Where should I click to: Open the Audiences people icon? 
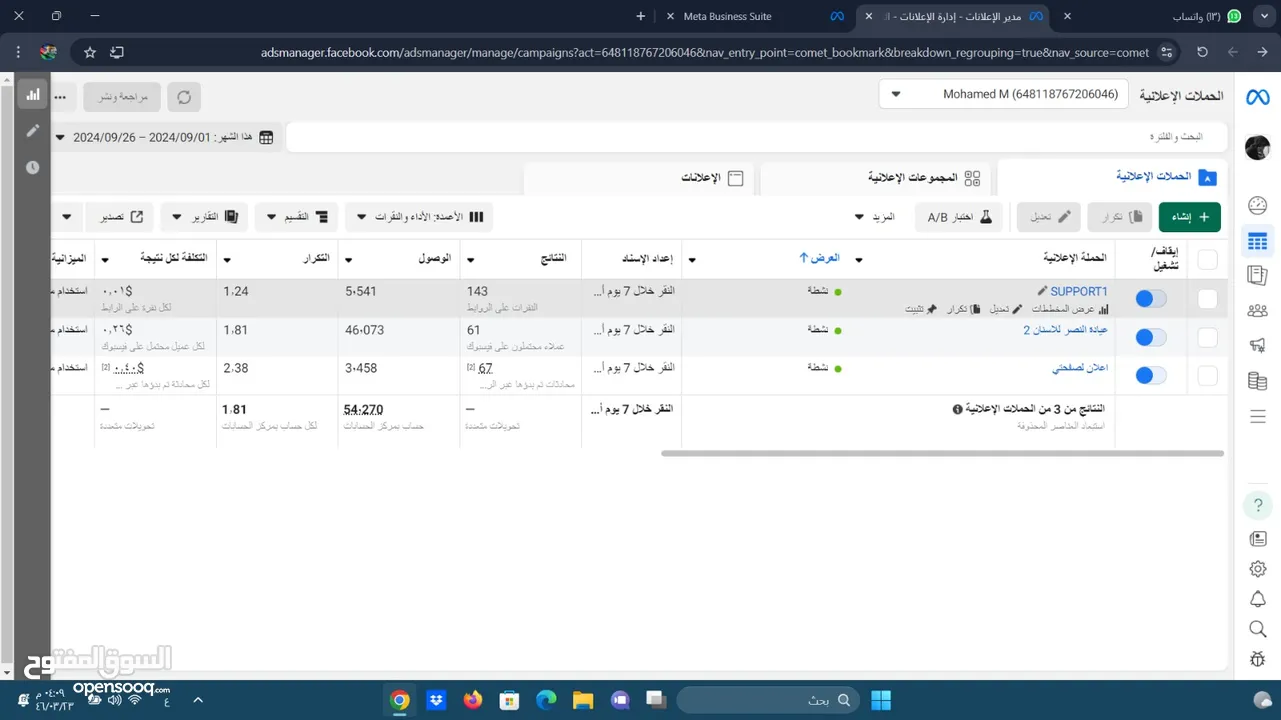tap(1257, 310)
